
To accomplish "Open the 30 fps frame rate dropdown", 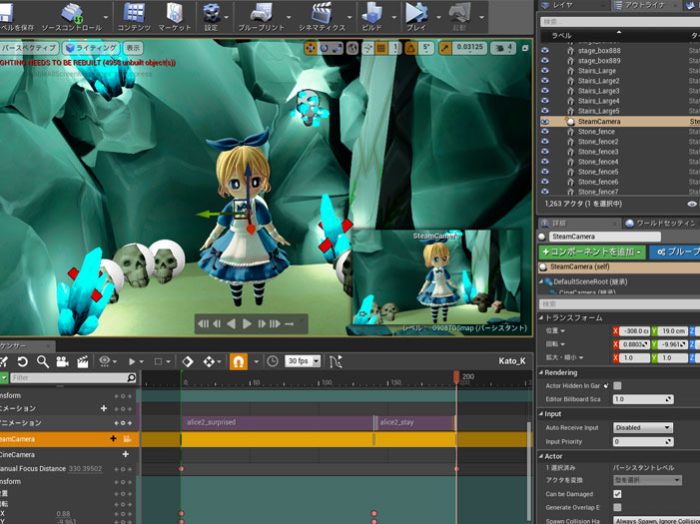I will pos(303,361).
